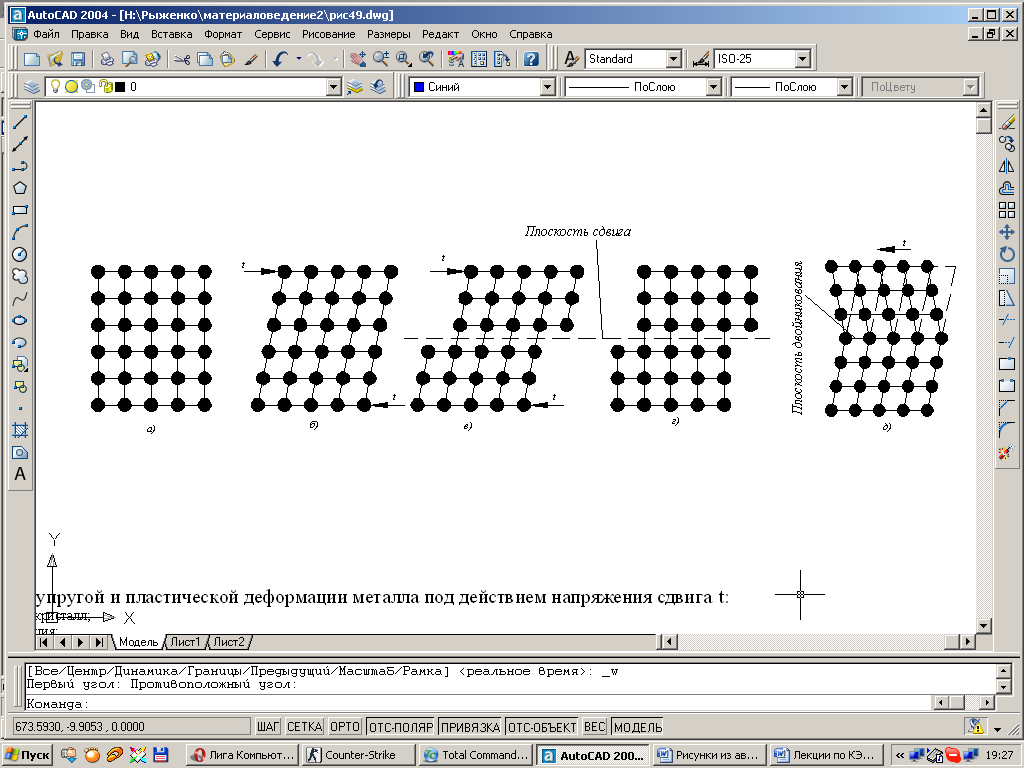Screen dimensions: 1024x768
Task: Open the Синий color control dropdown
Action: (547, 87)
